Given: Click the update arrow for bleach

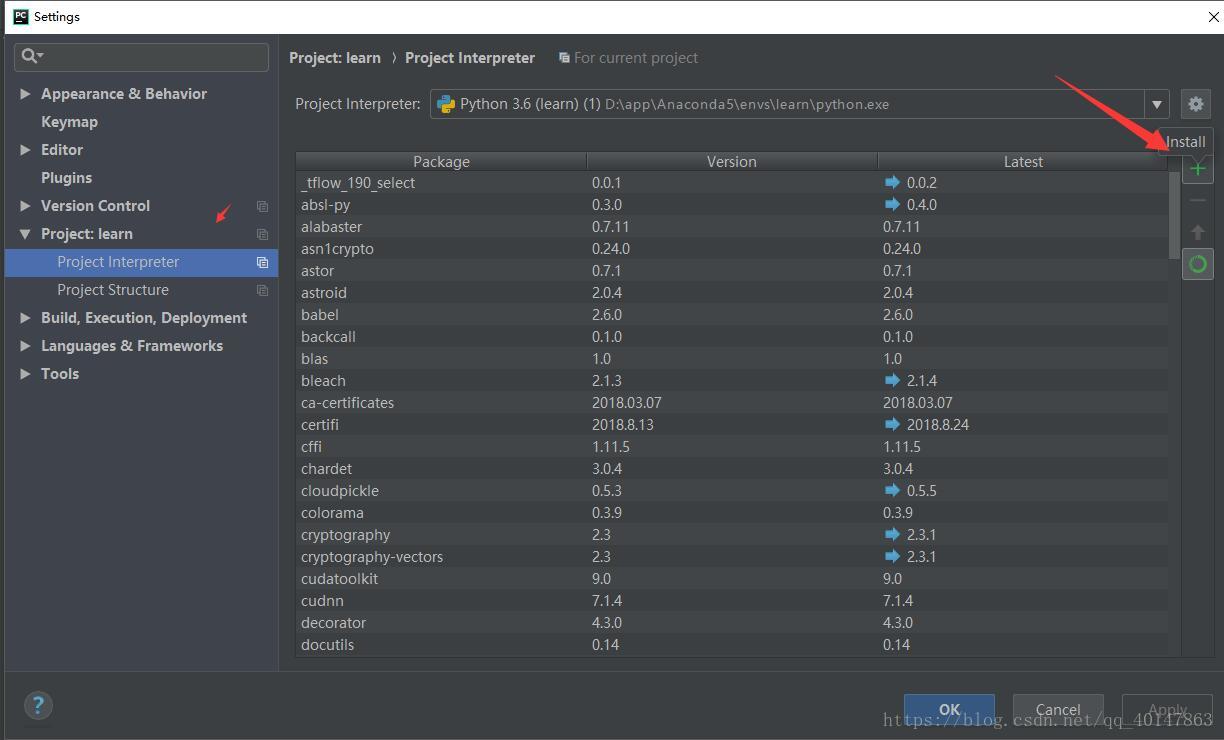Looking at the screenshot, I should [x=892, y=380].
